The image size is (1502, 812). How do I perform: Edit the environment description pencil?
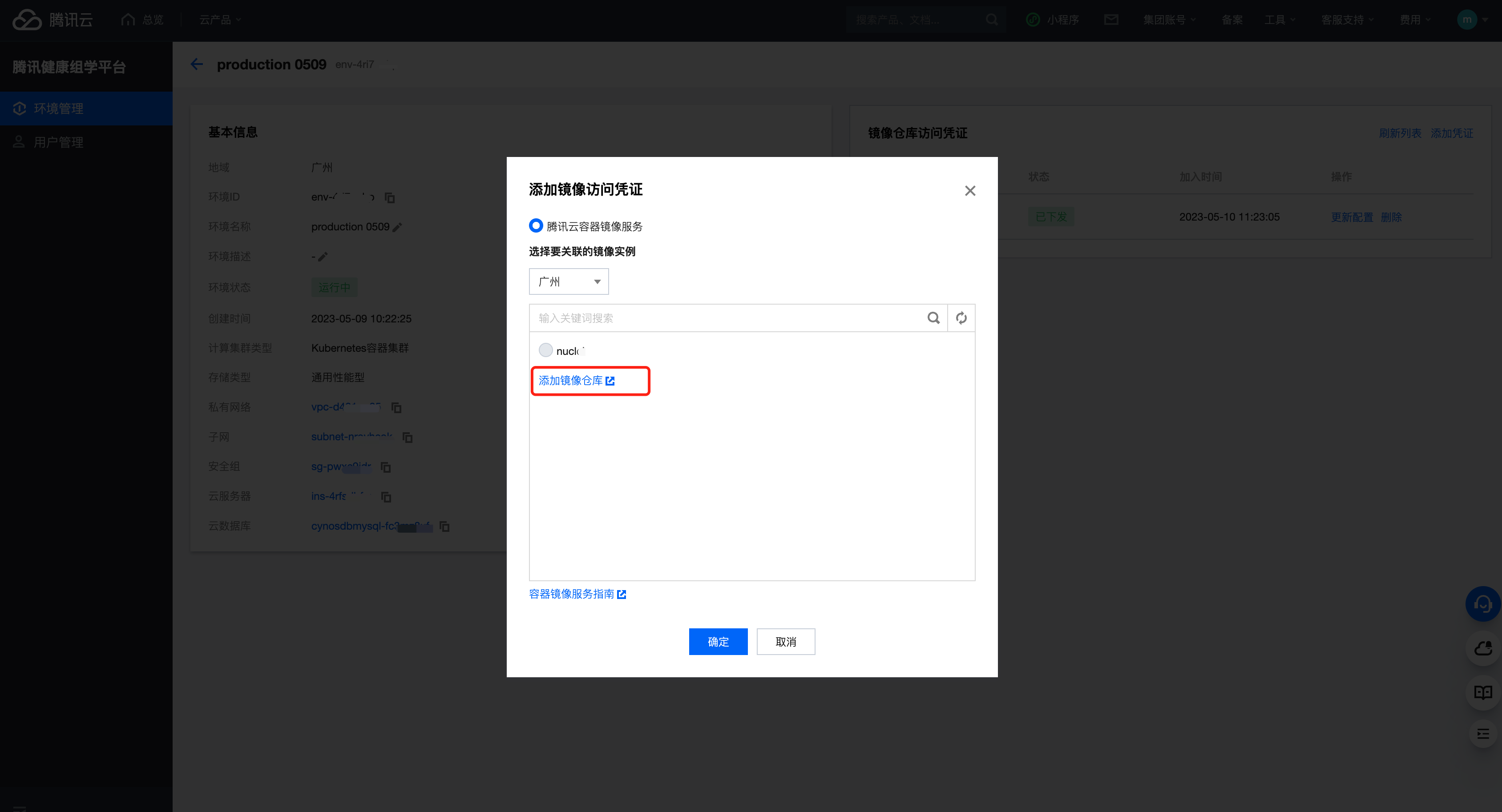pos(323,257)
